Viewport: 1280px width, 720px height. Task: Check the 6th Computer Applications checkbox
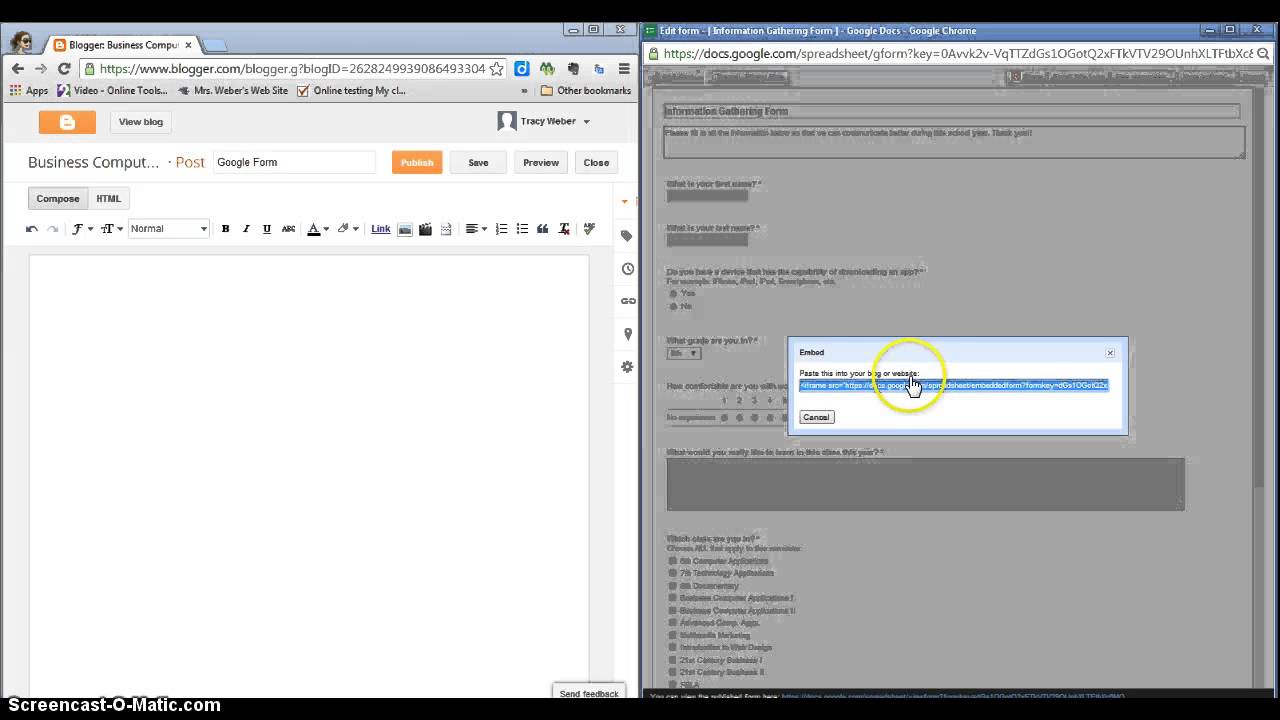point(673,561)
